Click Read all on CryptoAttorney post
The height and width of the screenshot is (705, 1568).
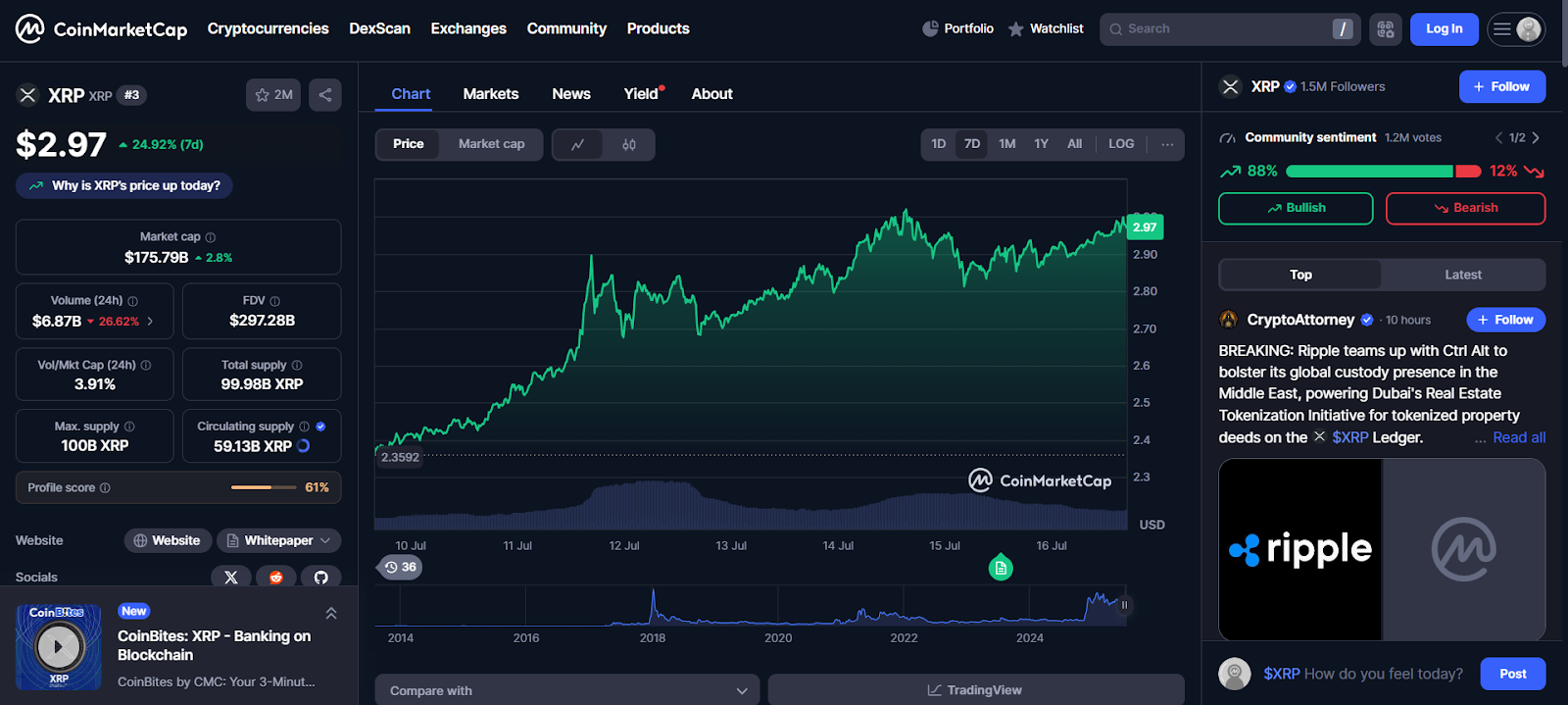coord(1519,437)
